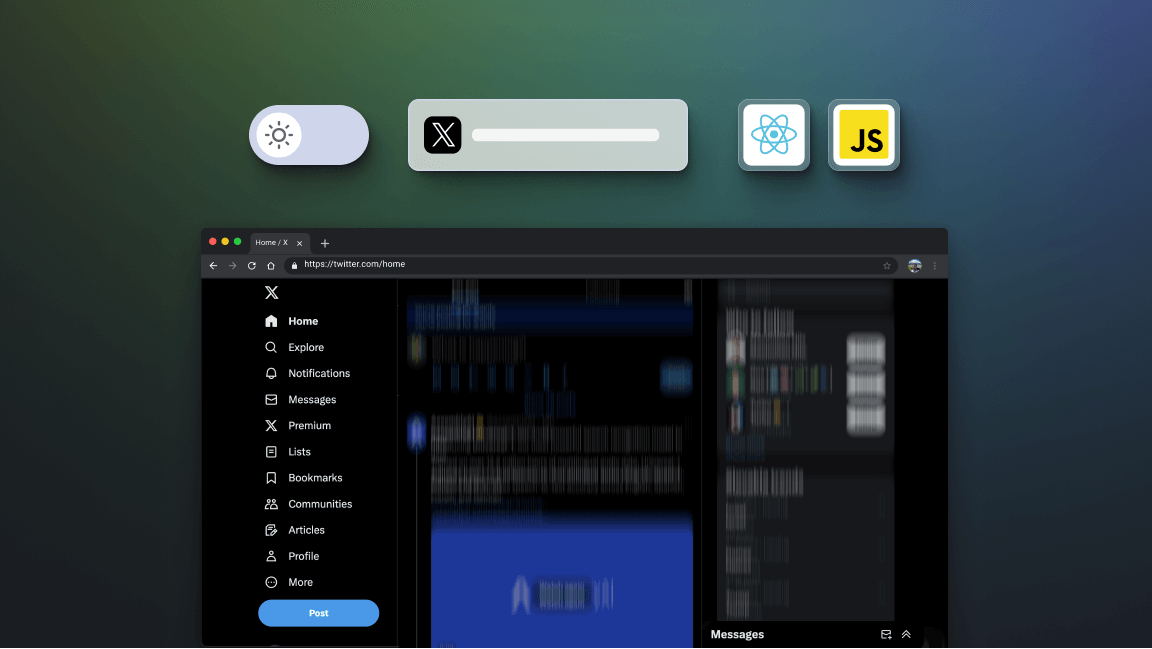Screen dimensions: 1152x649
Task: Open the Messages drawer title
Action: tap(737, 634)
